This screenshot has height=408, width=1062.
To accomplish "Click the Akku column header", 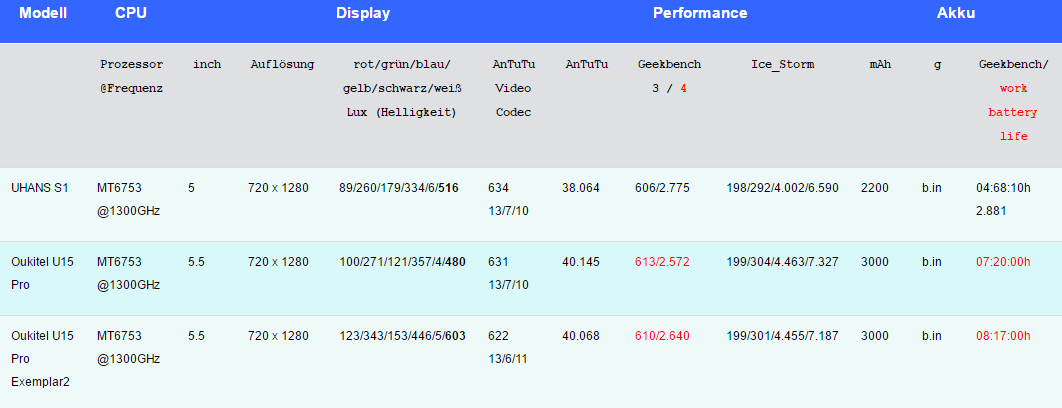I will tap(956, 13).
